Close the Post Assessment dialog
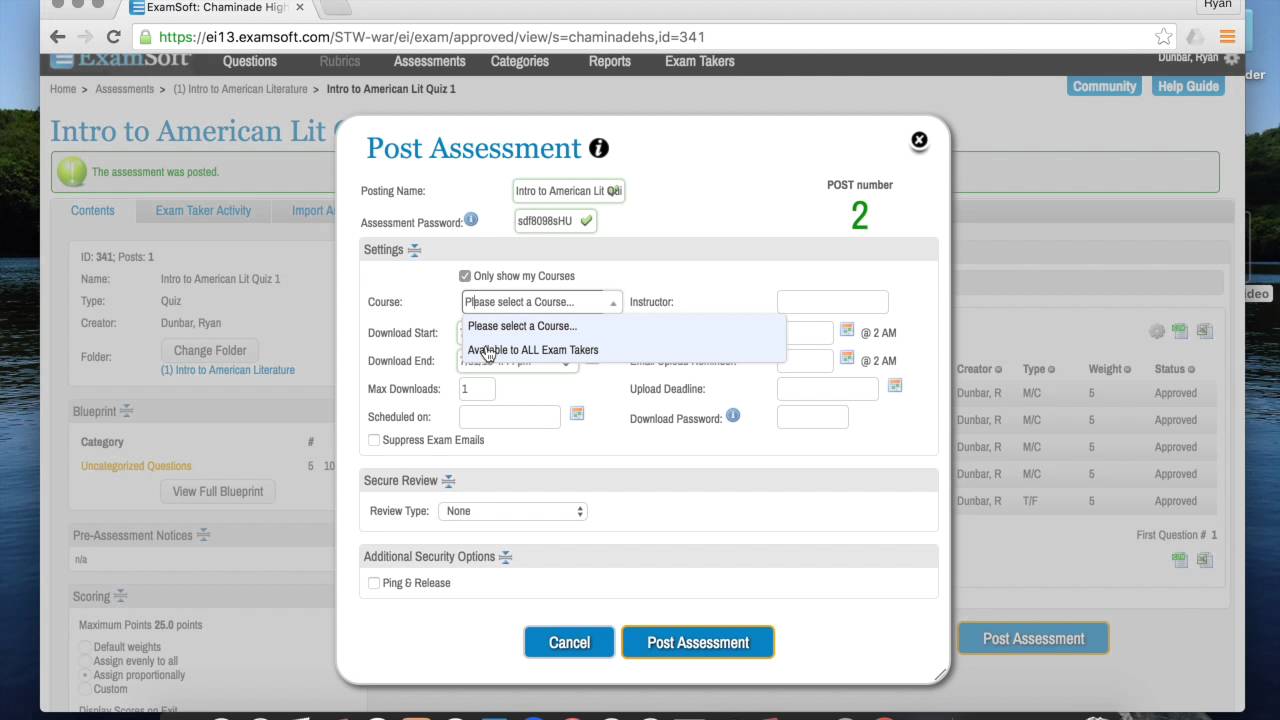 919,140
